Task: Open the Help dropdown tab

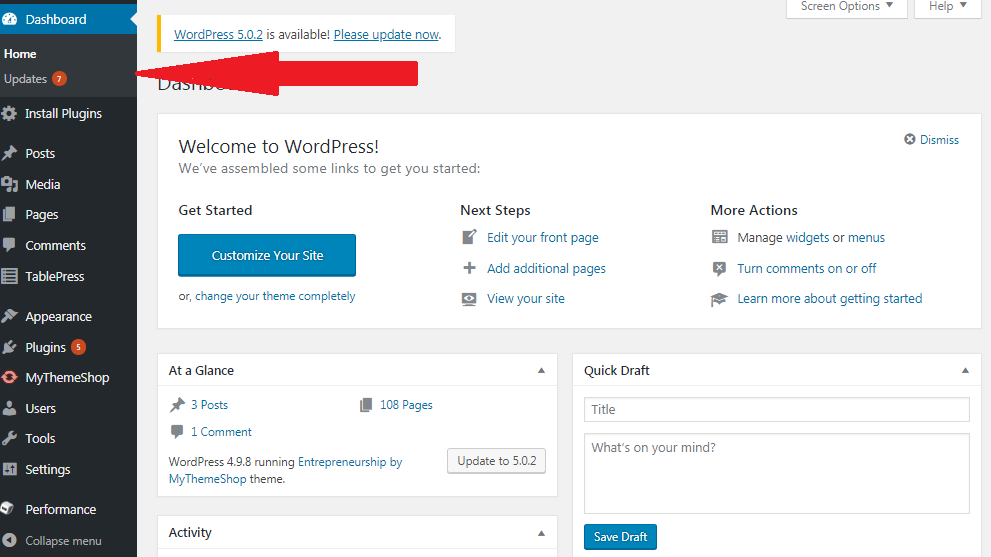Action: [x=947, y=7]
